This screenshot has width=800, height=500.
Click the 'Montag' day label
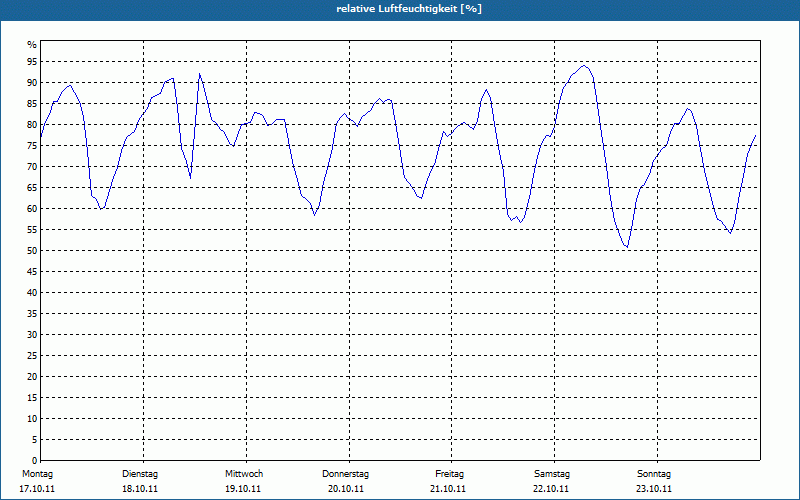[37, 474]
